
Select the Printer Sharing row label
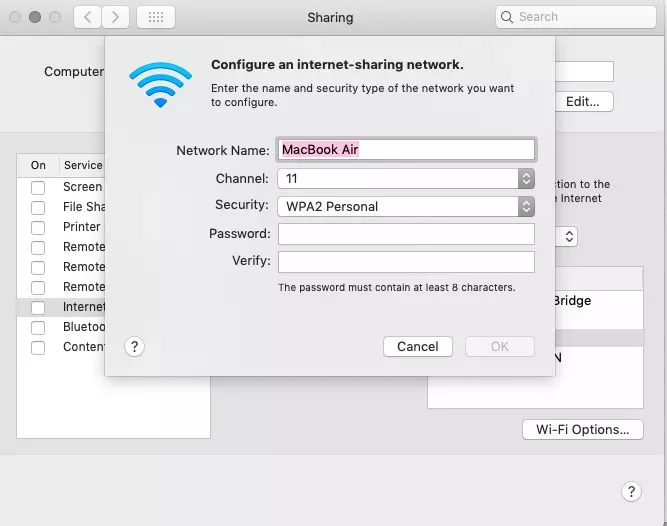coord(82,227)
